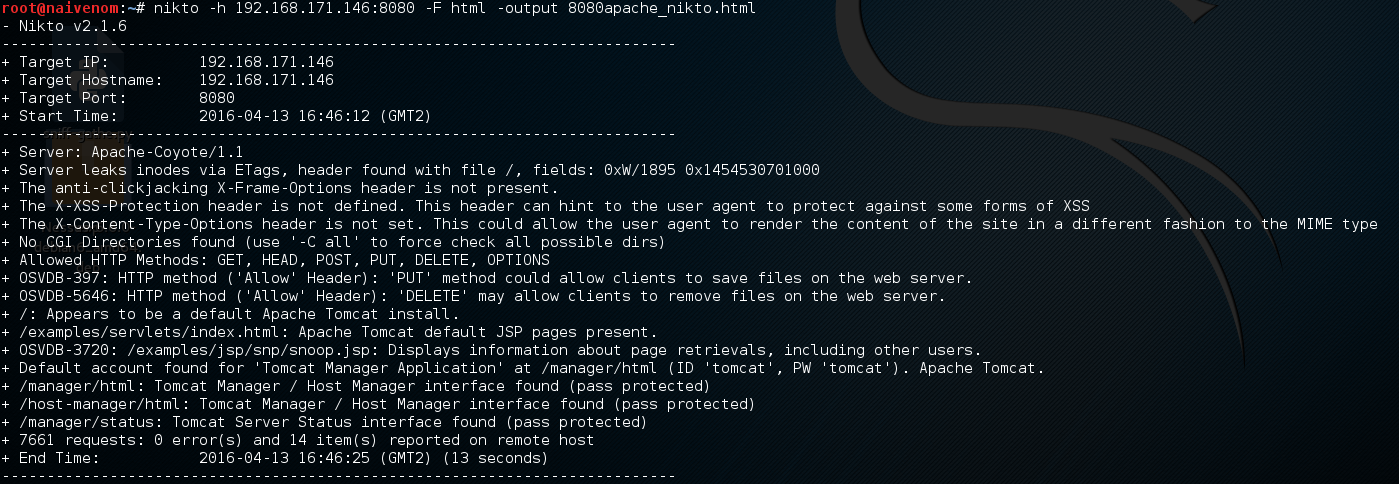Click the X-Content-Type-Options header warning line
This screenshot has height=484, width=1399.
pos(690,224)
